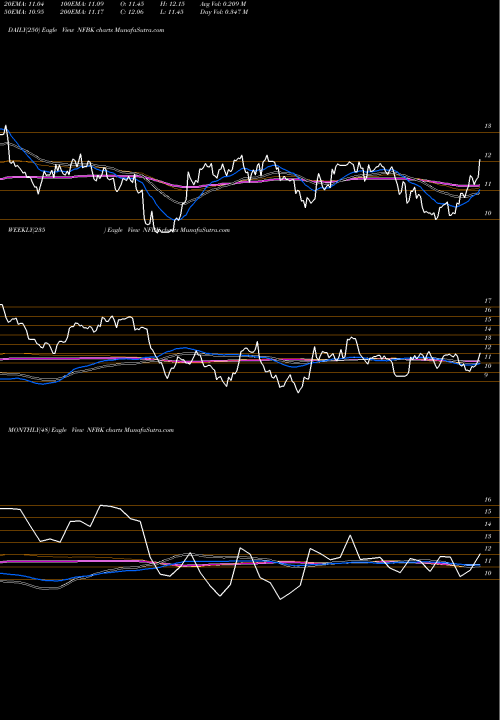Screen dimensions: 500x720
Task: Click the 16 price label on monthly chart
Action: pos(488,500)
